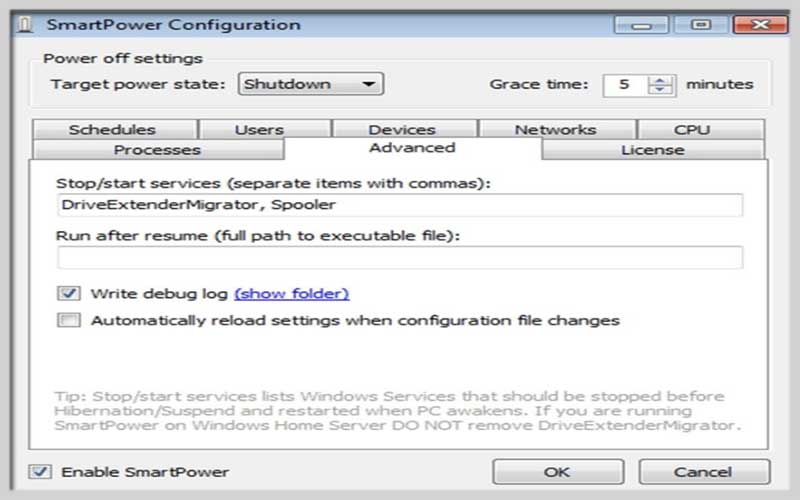The image size is (800, 500).
Task: Focus the Stop/start services text field
Action: tap(400, 205)
